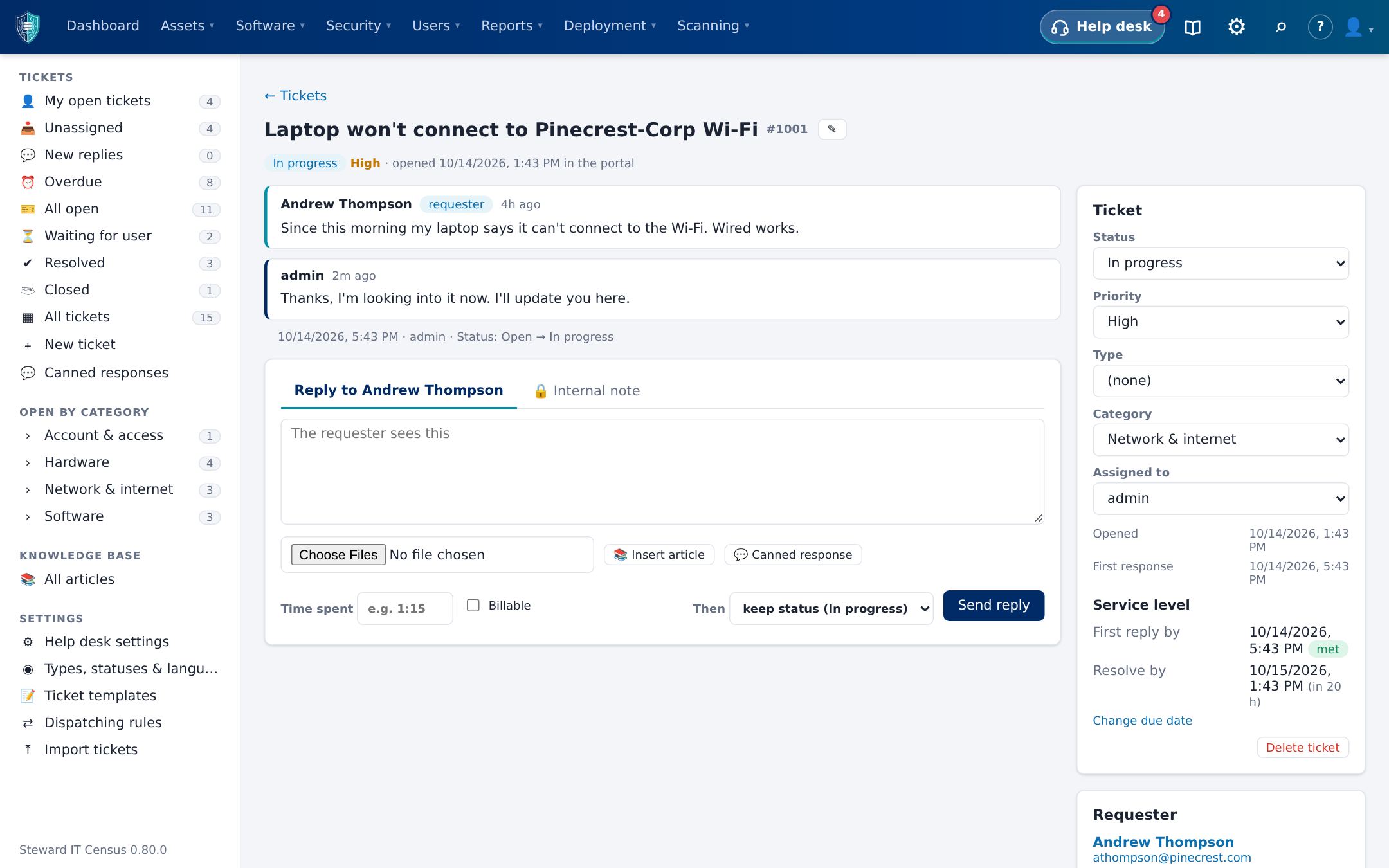Open the Scanning menu

pyautogui.click(x=713, y=26)
